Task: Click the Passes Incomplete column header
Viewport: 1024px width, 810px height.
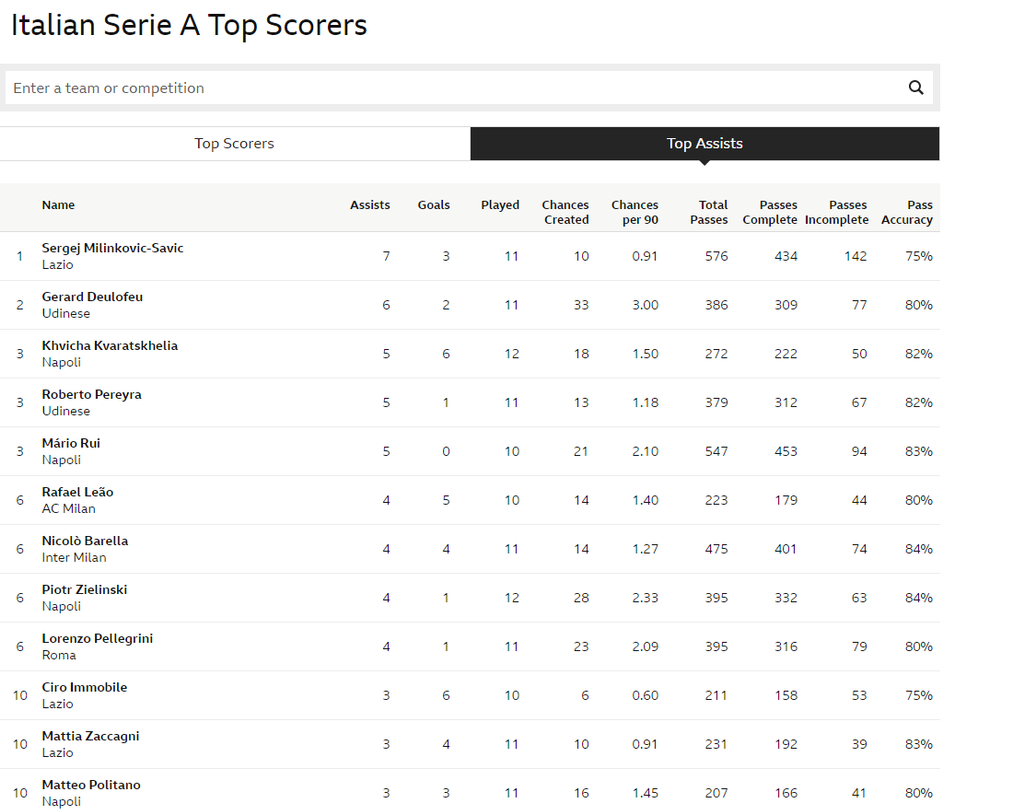Action: click(837, 212)
